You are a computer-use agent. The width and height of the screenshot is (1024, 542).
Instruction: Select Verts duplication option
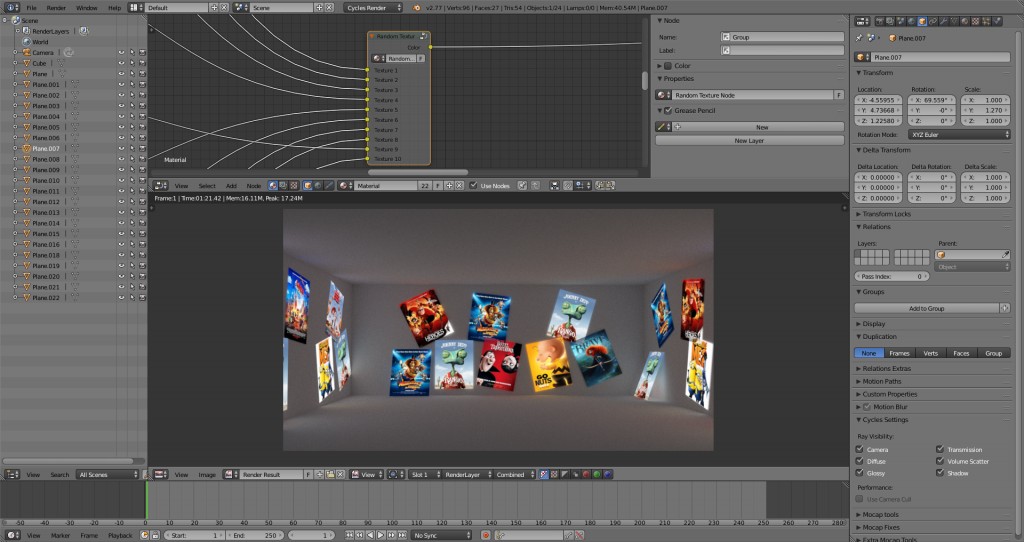(931, 353)
